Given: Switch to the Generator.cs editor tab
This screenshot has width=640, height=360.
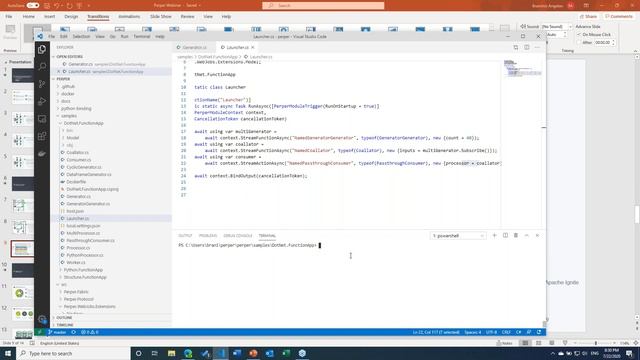Looking at the screenshot, I should click(194, 47).
